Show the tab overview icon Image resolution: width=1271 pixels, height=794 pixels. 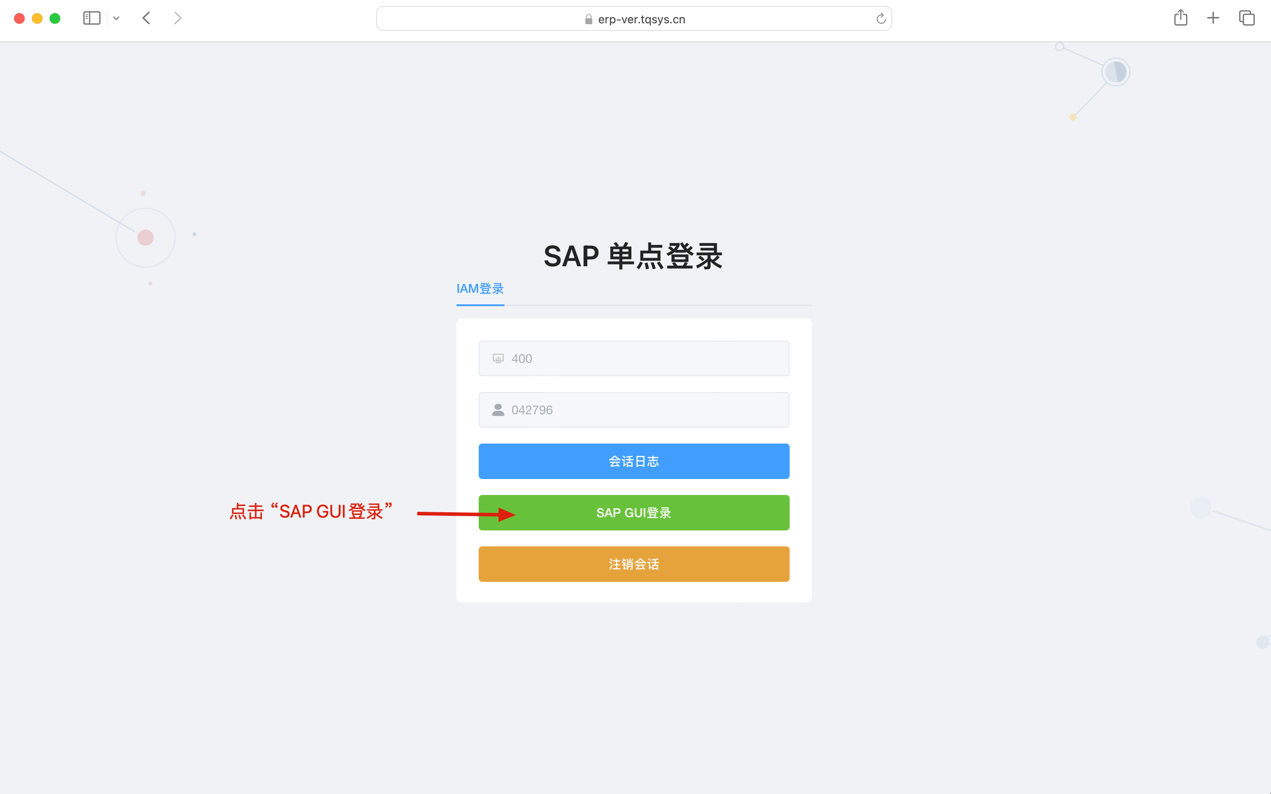click(1247, 18)
